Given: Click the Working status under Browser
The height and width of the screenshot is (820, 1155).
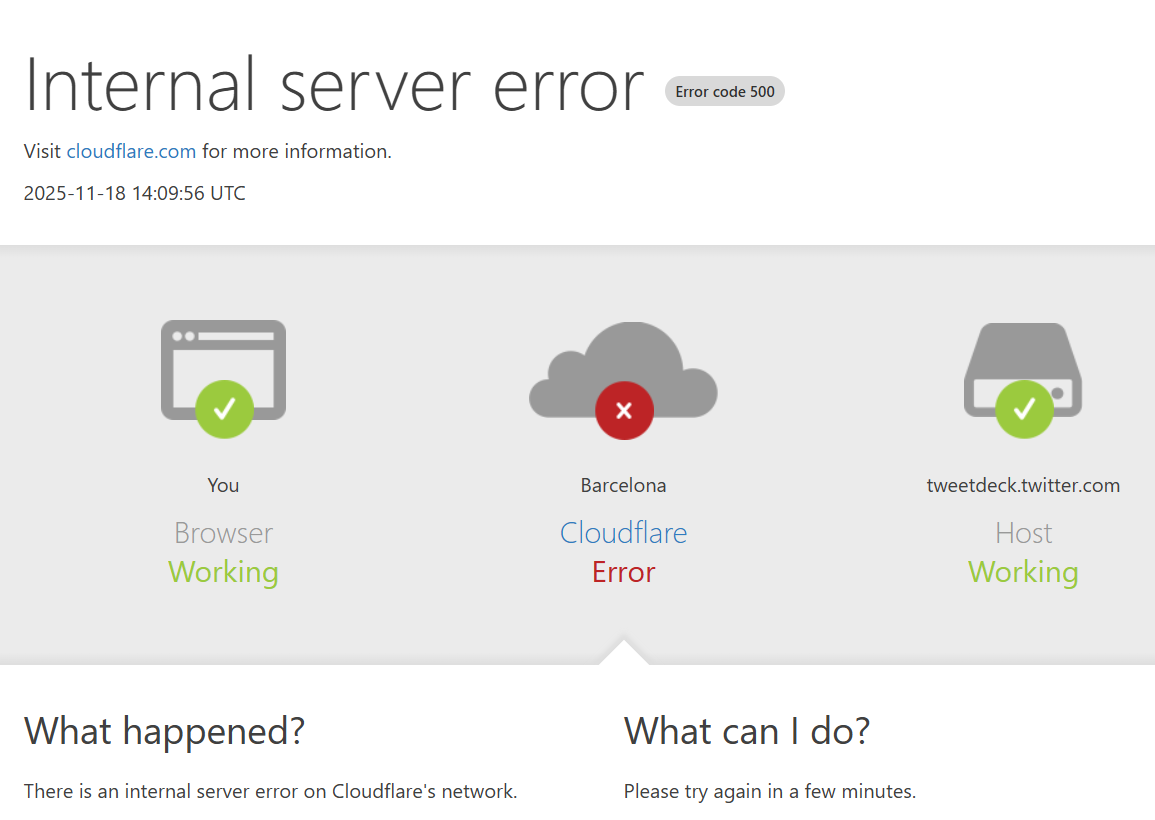Looking at the screenshot, I should pos(223,572).
